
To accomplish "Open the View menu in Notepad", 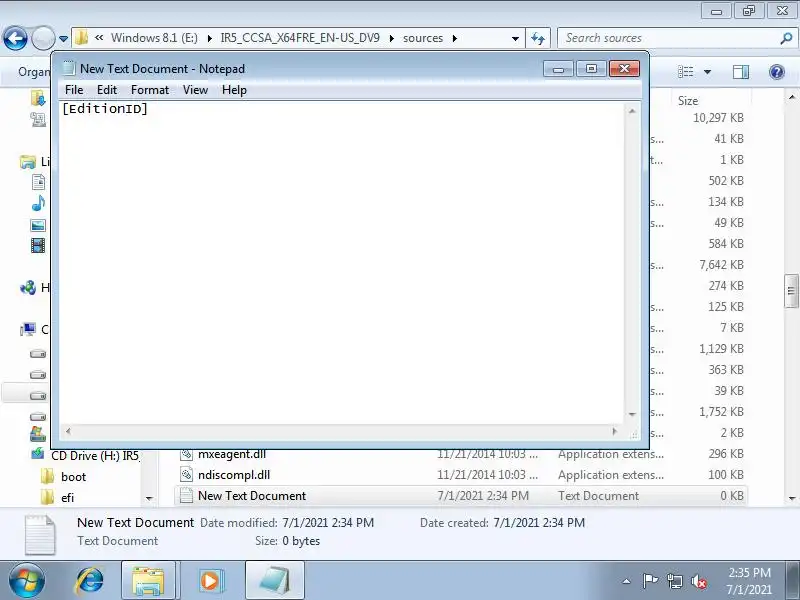I will (195, 90).
